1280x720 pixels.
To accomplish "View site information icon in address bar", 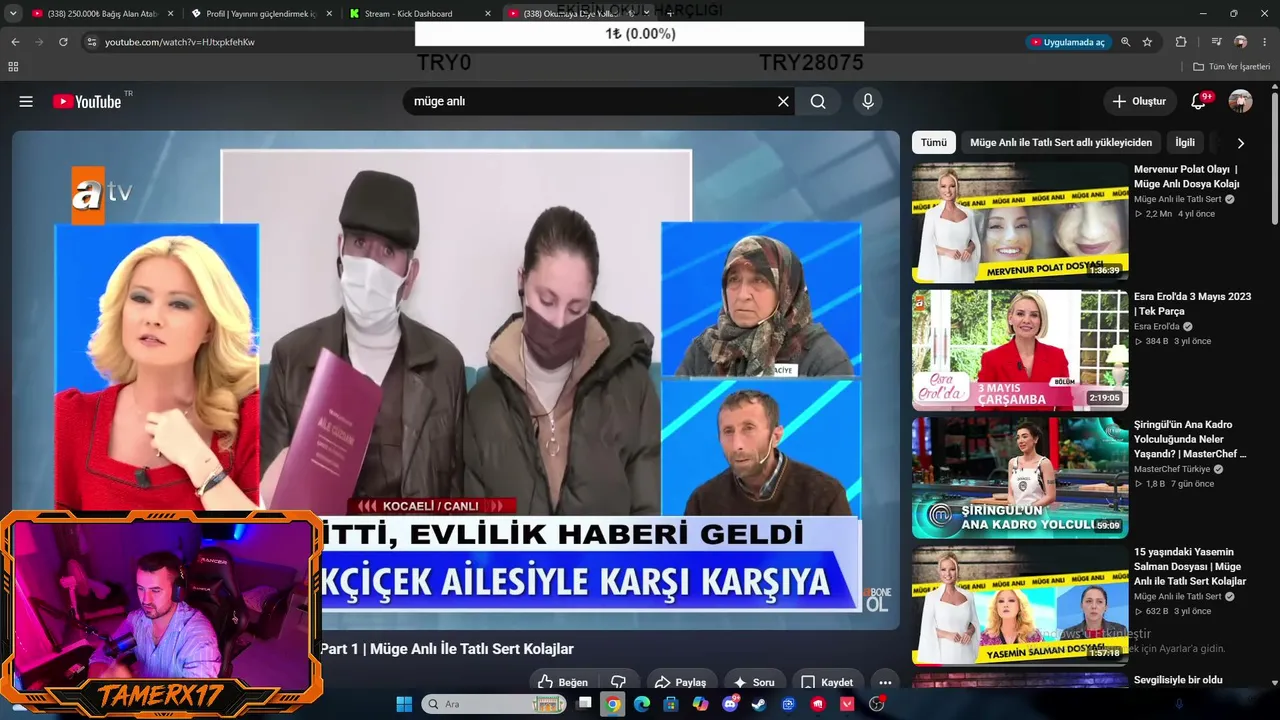I will point(91,42).
